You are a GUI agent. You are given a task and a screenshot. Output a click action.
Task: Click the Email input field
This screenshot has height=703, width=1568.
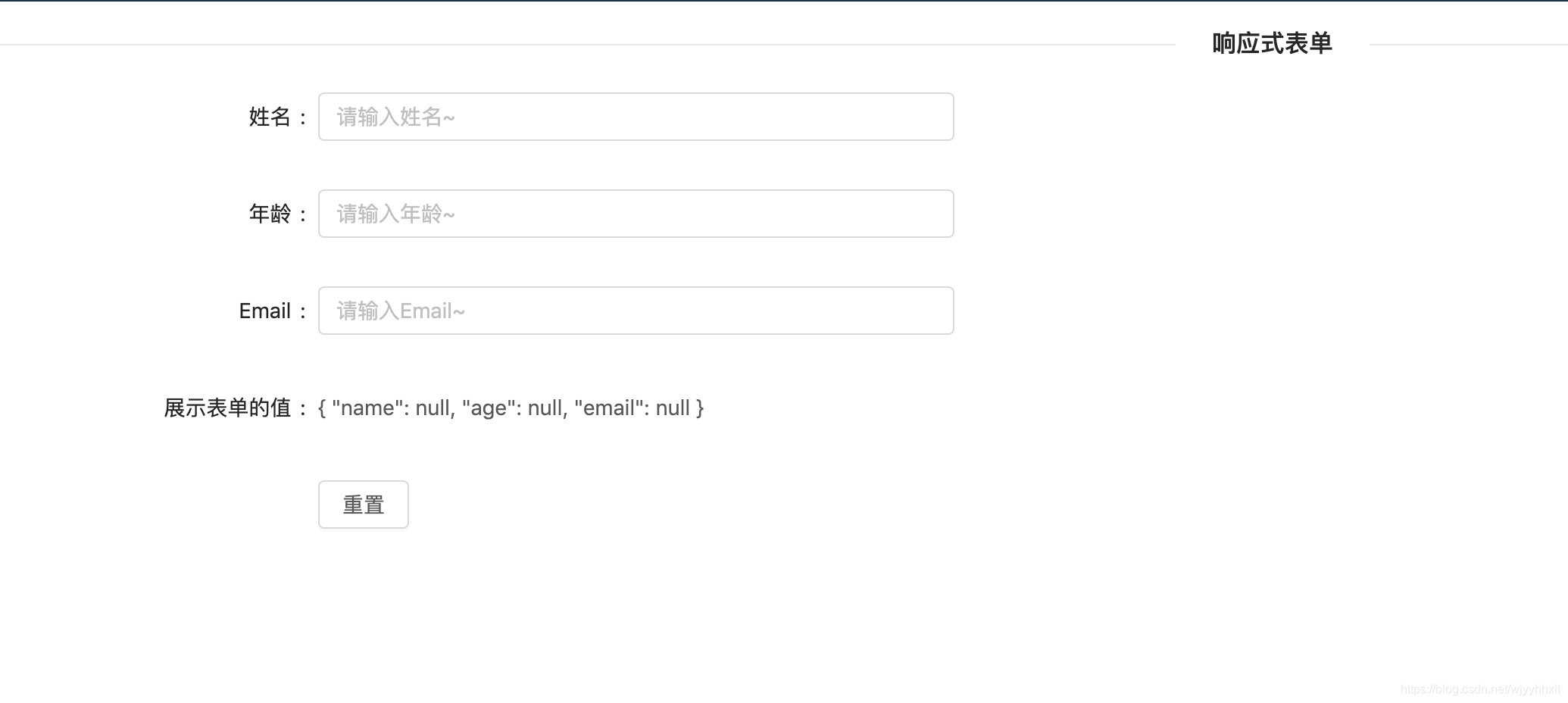point(636,311)
